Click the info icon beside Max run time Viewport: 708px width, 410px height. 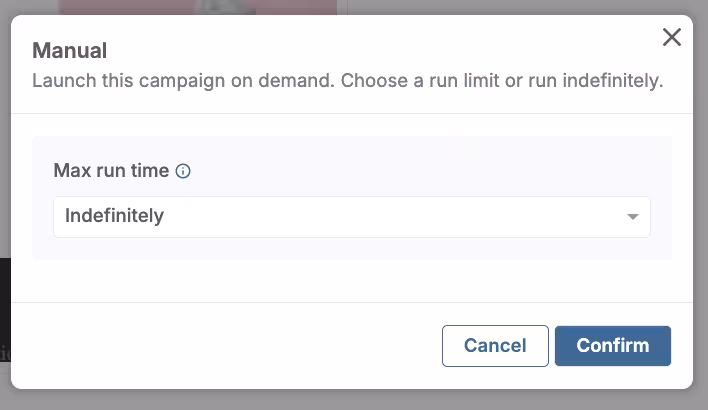(x=183, y=171)
